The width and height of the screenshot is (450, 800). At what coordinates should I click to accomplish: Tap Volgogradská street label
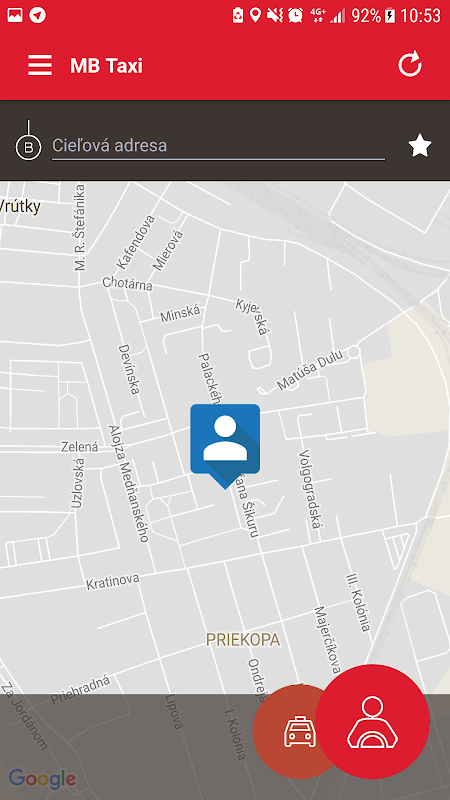pyautogui.click(x=311, y=489)
